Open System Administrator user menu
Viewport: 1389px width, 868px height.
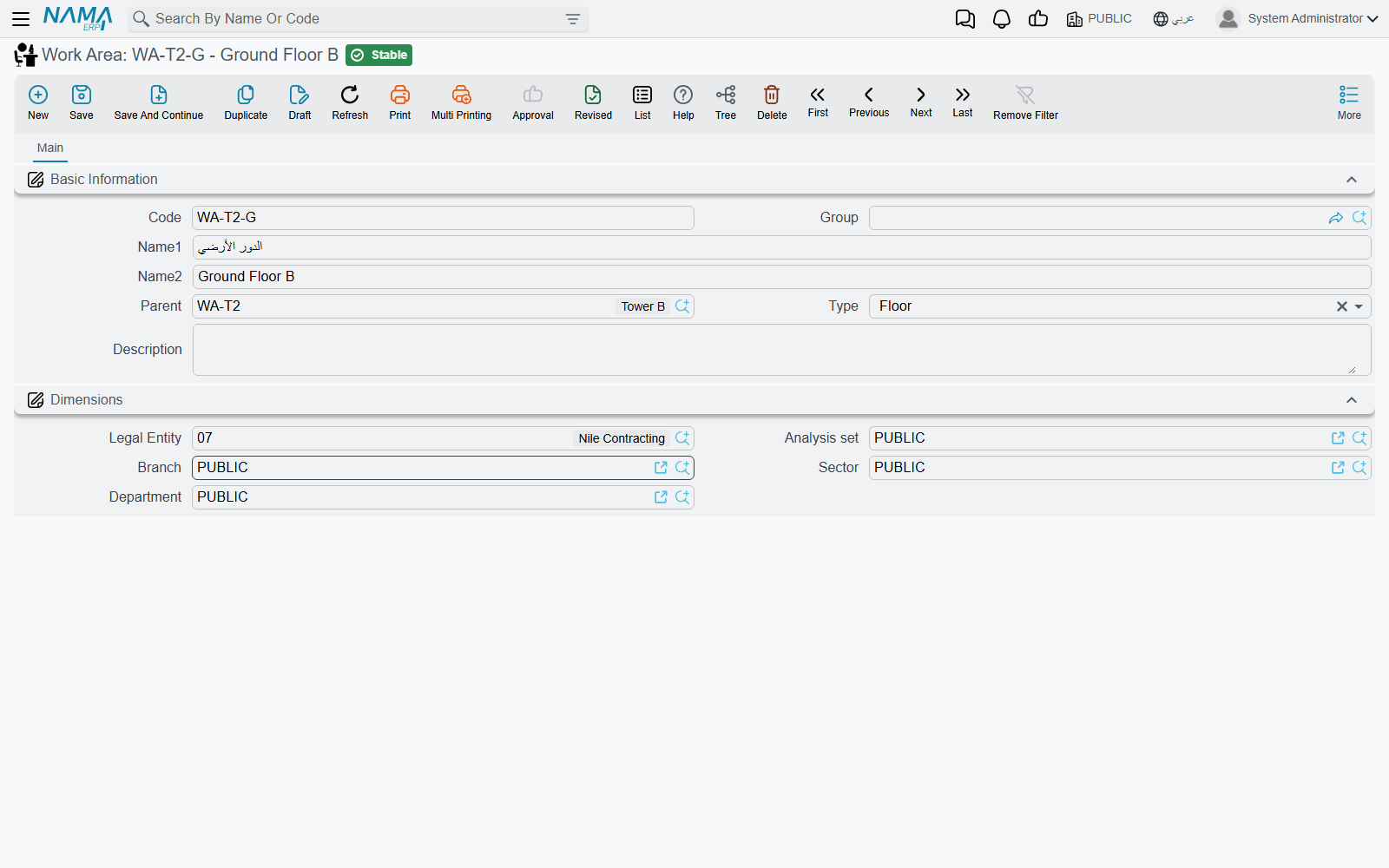pos(1298,18)
